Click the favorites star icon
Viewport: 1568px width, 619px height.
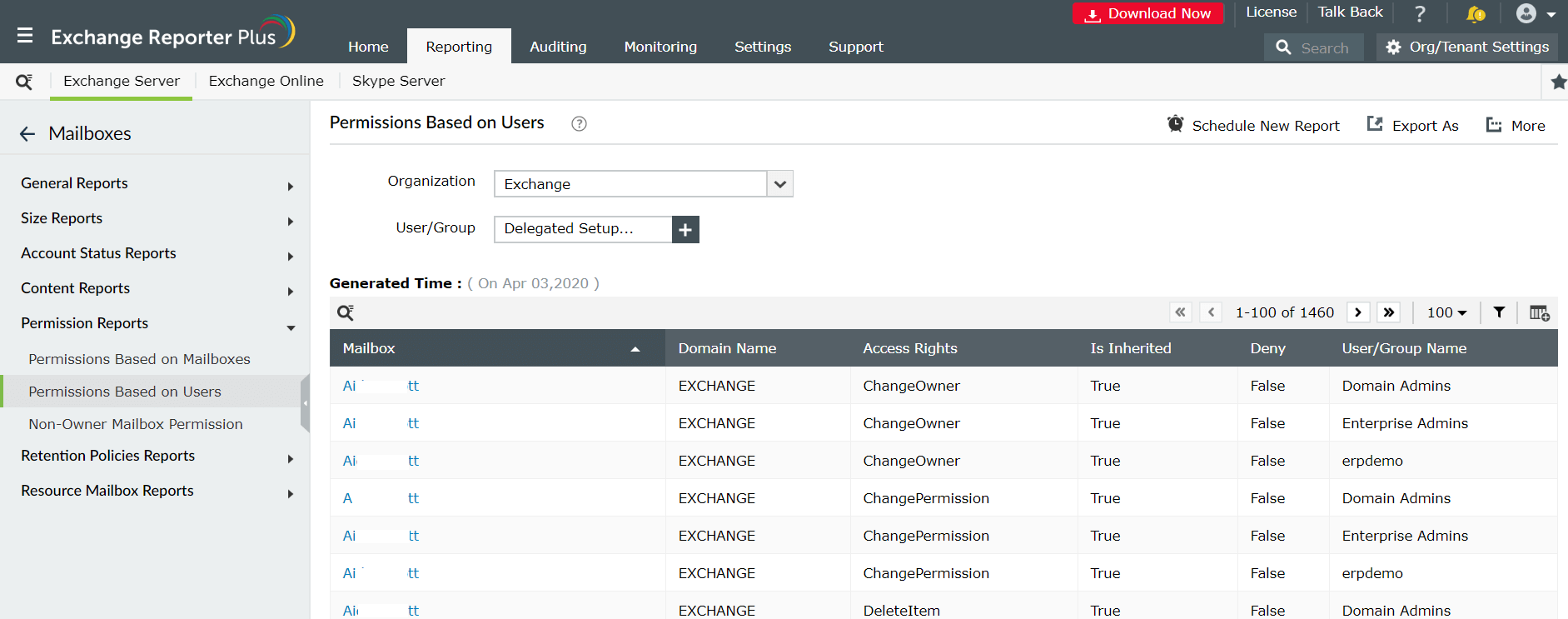pos(1558,82)
